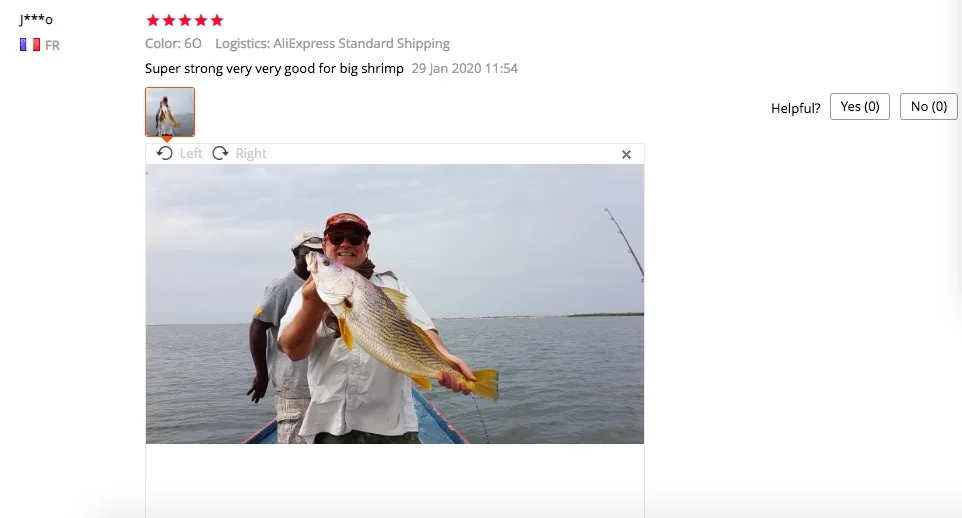The width and height of the screenshot is (962, 518).
Task: Click the French flag icon
Action: 29,45
